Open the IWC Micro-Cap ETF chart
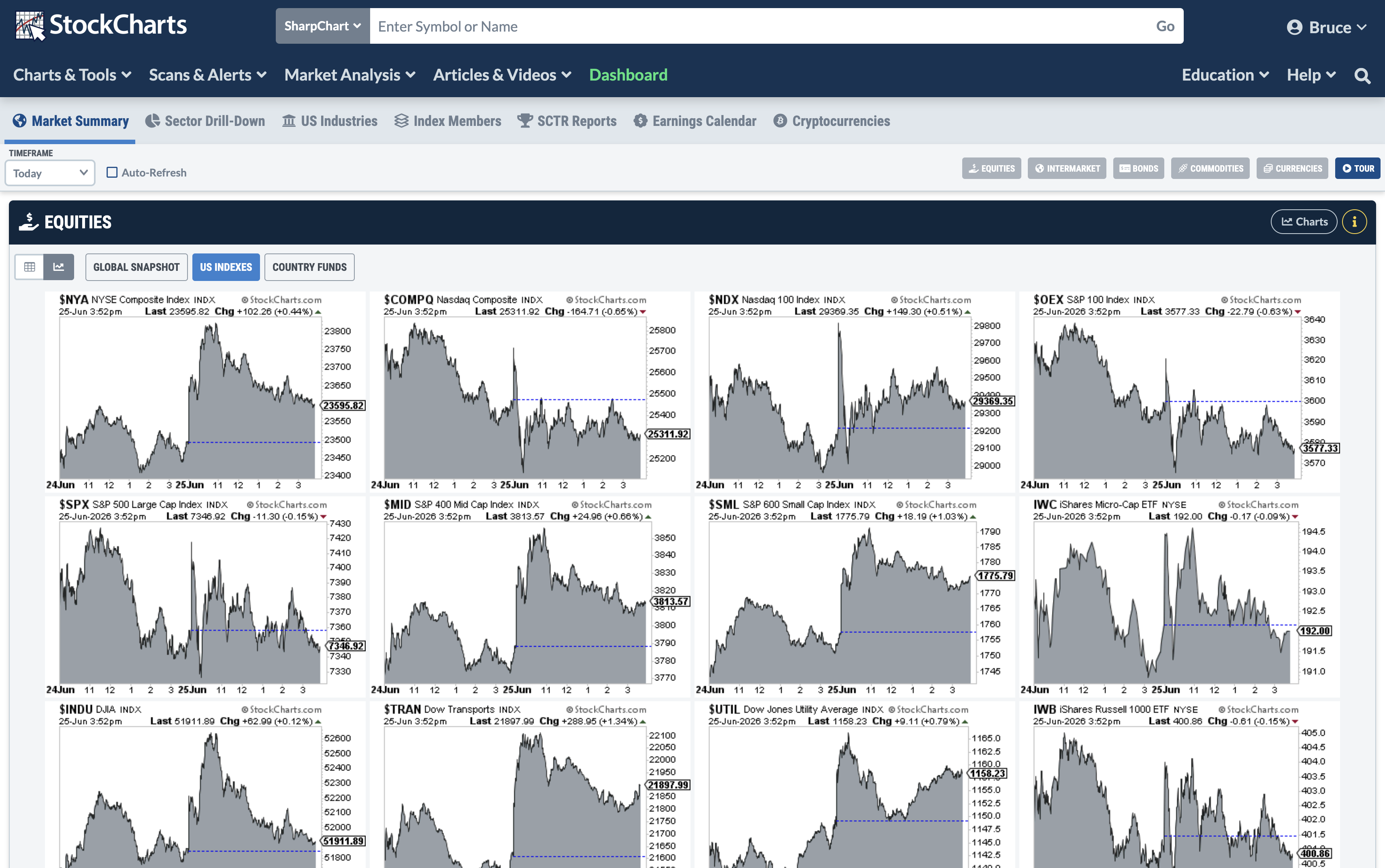This screenshot has height=868, width=1385. click(1180, 596)
